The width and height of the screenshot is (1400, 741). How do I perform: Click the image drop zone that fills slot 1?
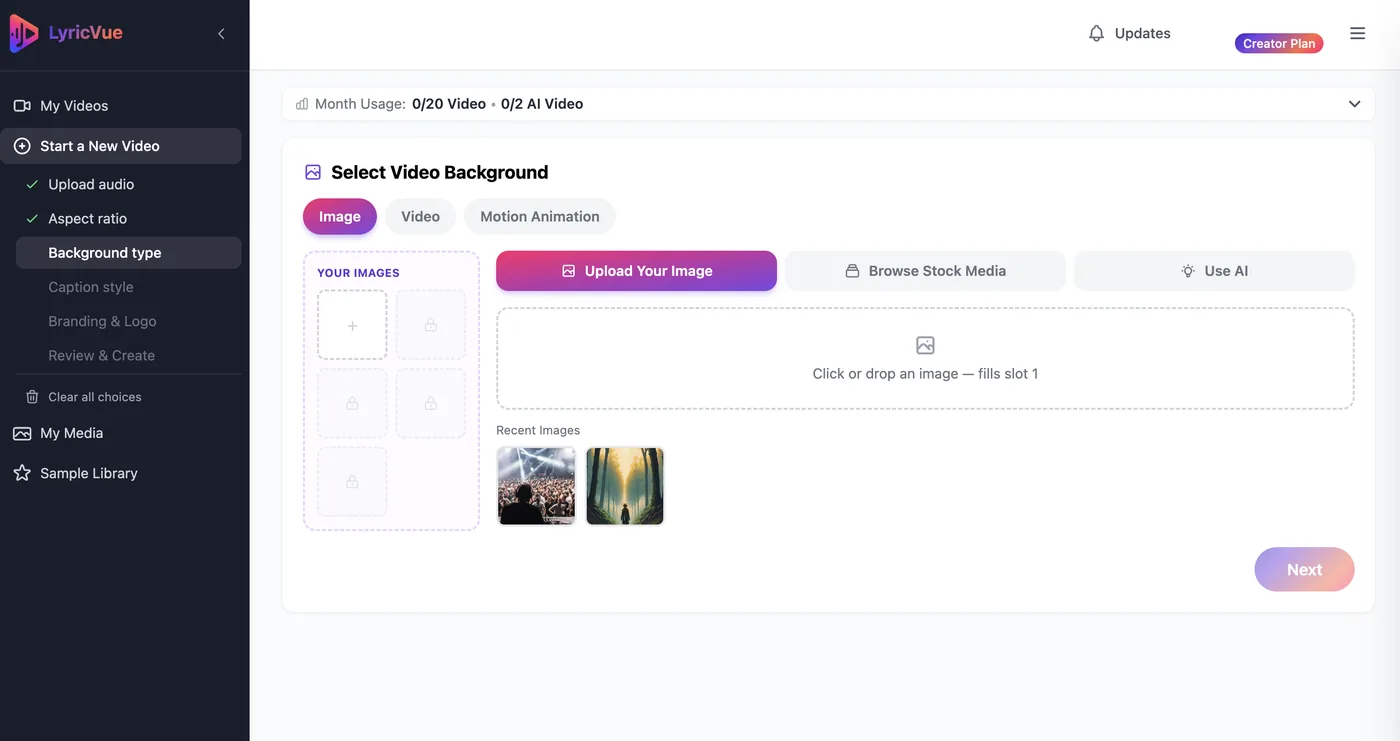pyautogui.click(x=925, y=358)
